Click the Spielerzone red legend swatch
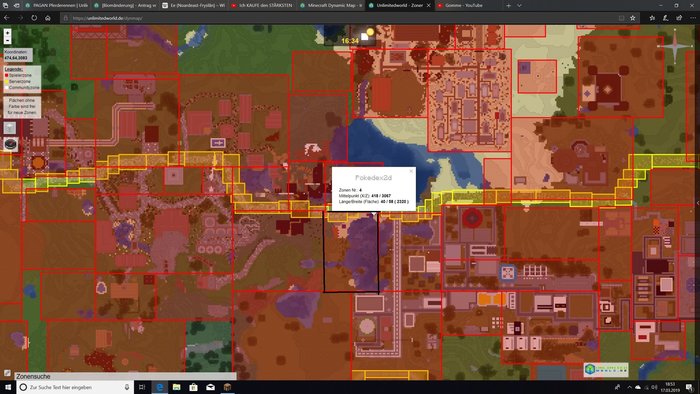Screen dimensions: 700x394 coord(6,75)
